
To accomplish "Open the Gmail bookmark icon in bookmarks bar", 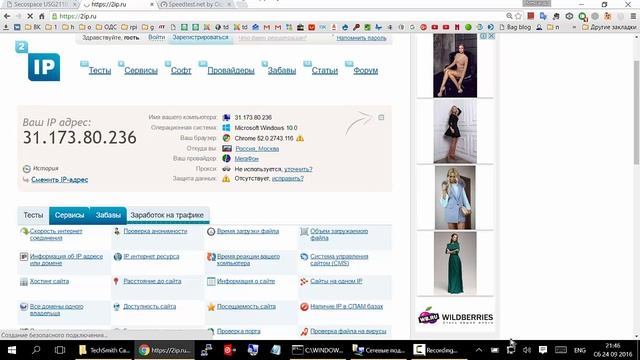I will point(267,27).
